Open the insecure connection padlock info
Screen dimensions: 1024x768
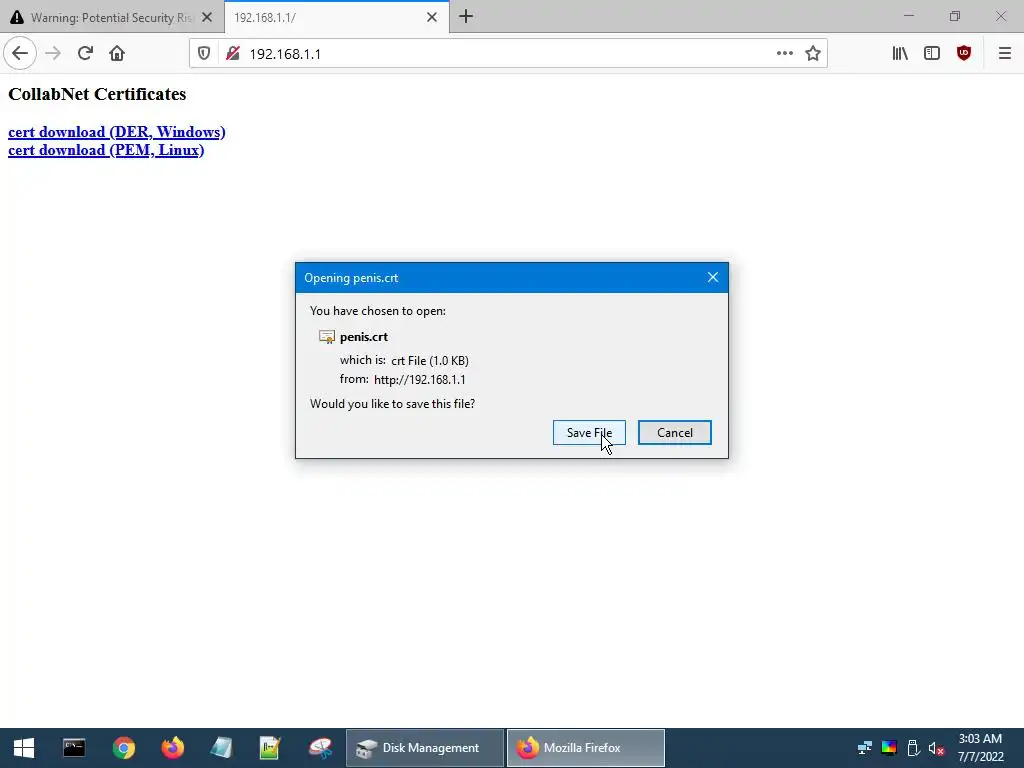coord(232,54)
